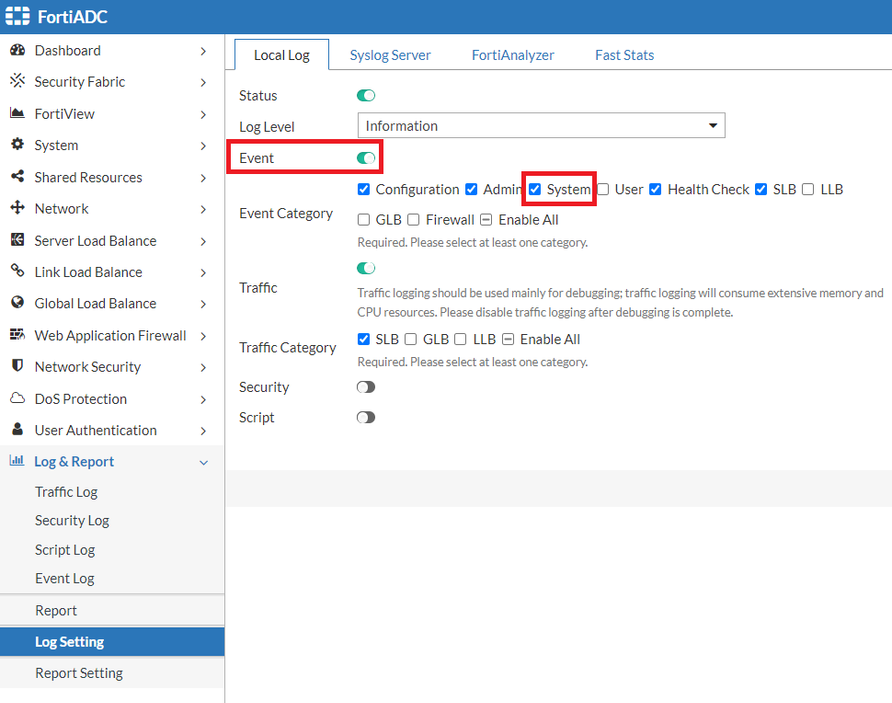Switch to the Fast Stats tab
This screenshot has width=892, height=703.
[624, 55]
